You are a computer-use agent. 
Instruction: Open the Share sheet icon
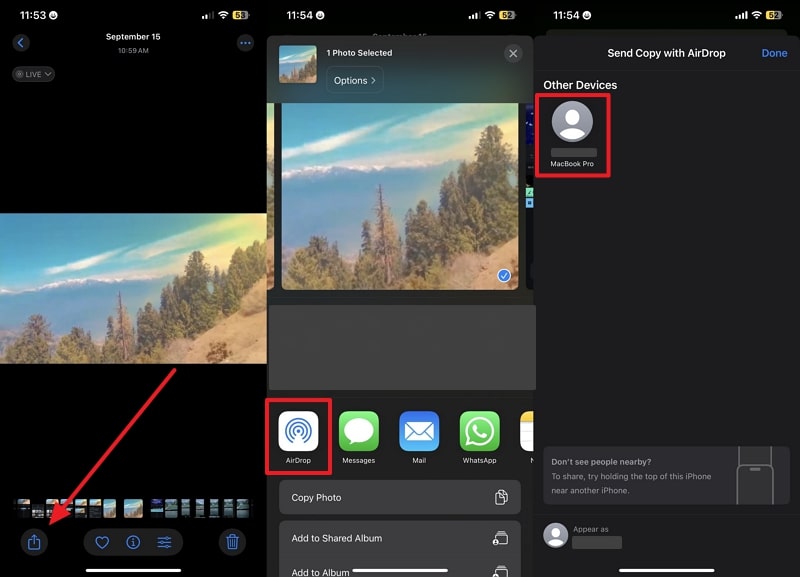click(x=34, y=541)
